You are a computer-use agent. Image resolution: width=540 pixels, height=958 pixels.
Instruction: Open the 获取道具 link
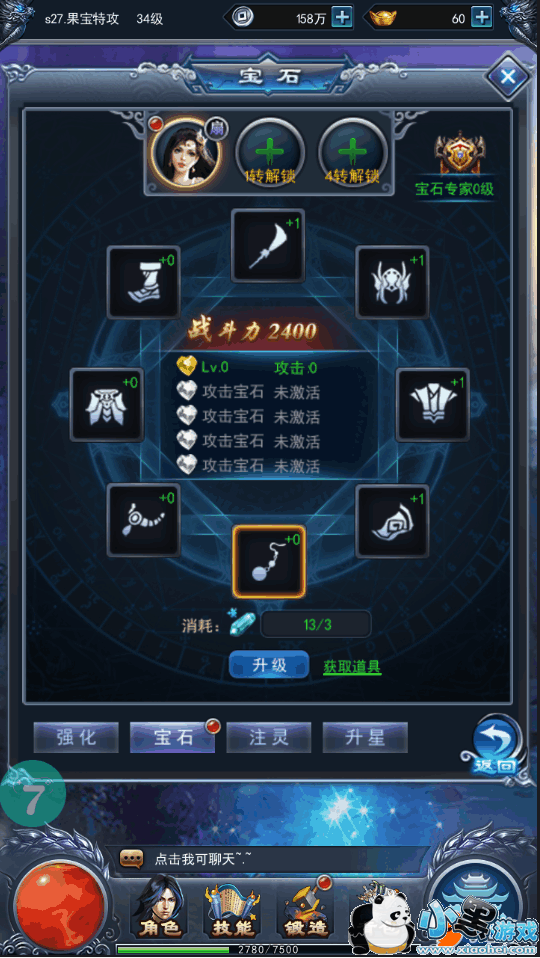(352, 667)
